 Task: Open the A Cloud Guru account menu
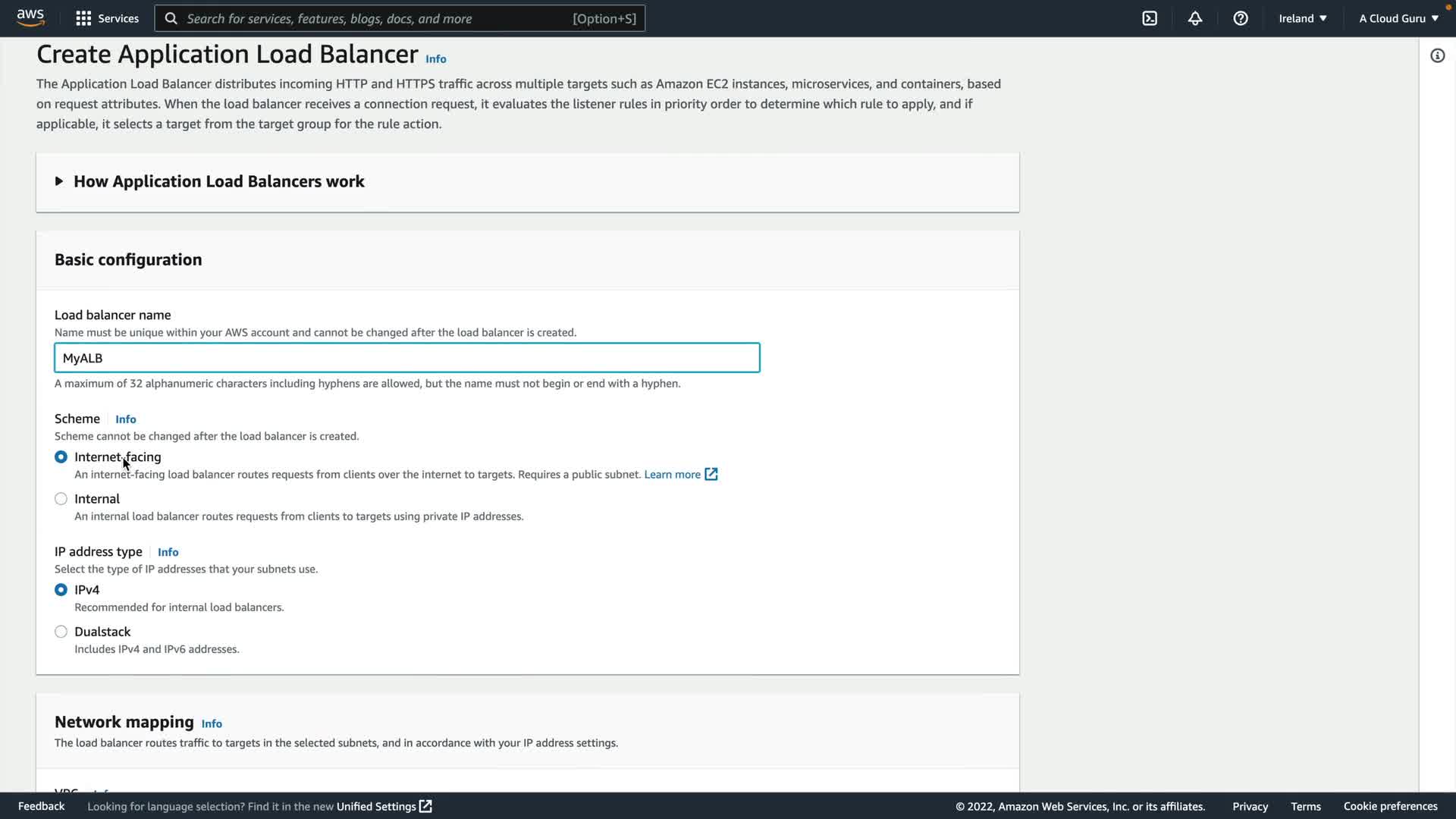coord(1398,18)
